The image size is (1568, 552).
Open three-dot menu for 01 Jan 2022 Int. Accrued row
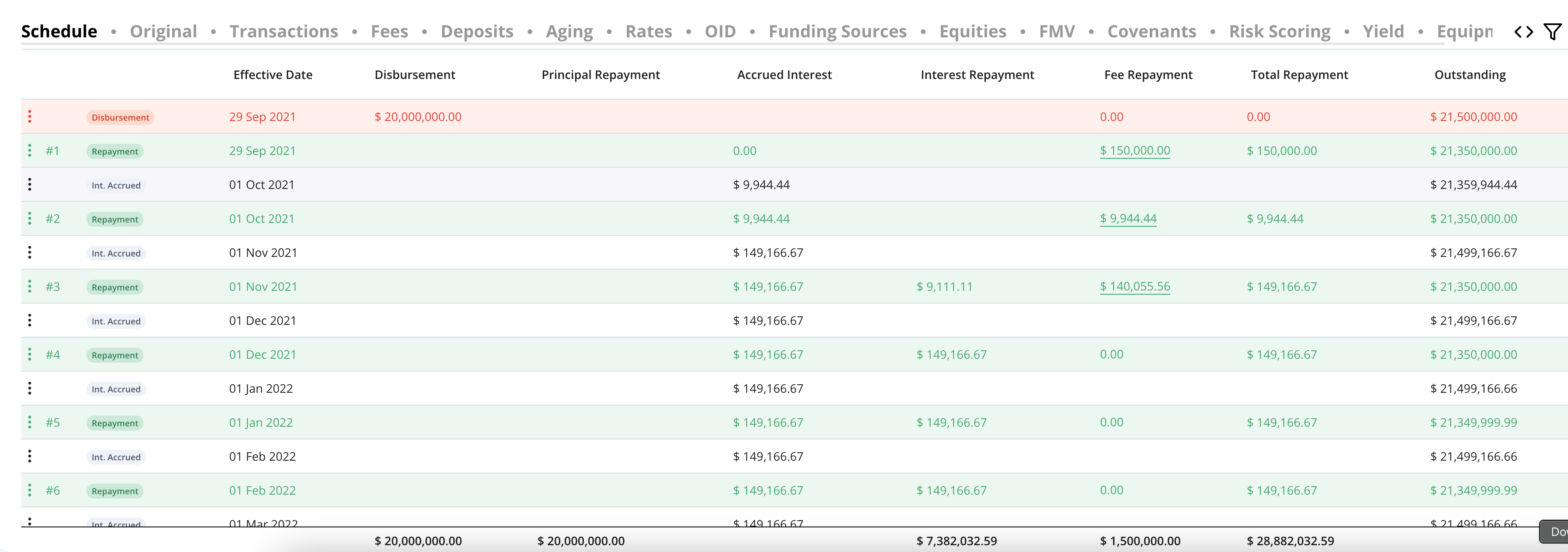click(30, 388)
